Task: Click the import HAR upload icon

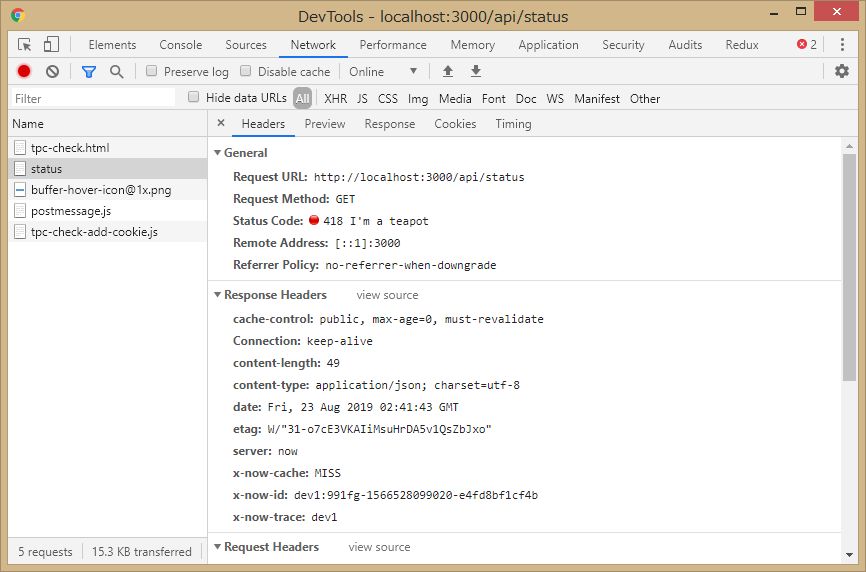Action: [x=448, y=72]
